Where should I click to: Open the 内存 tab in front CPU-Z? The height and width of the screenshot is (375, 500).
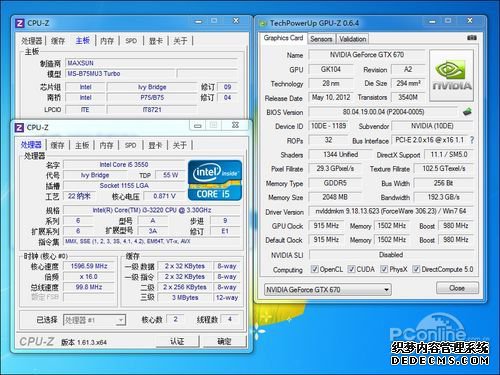click(106, 145)
